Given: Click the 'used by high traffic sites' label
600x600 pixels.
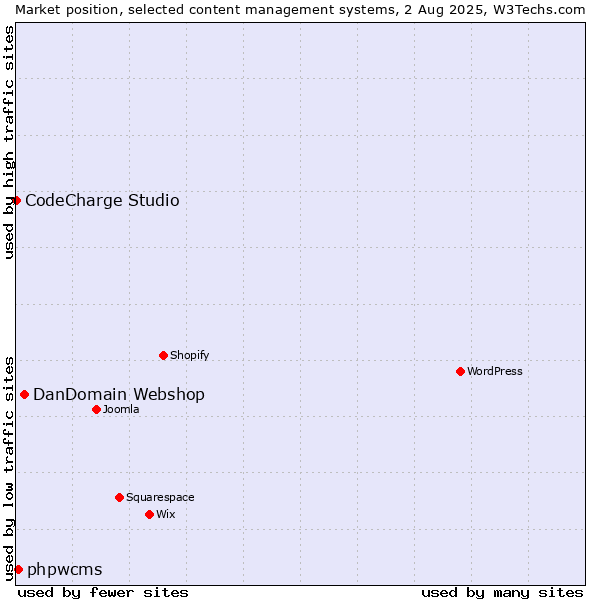Looking at the screenshot, I should (x=8, y=142).
